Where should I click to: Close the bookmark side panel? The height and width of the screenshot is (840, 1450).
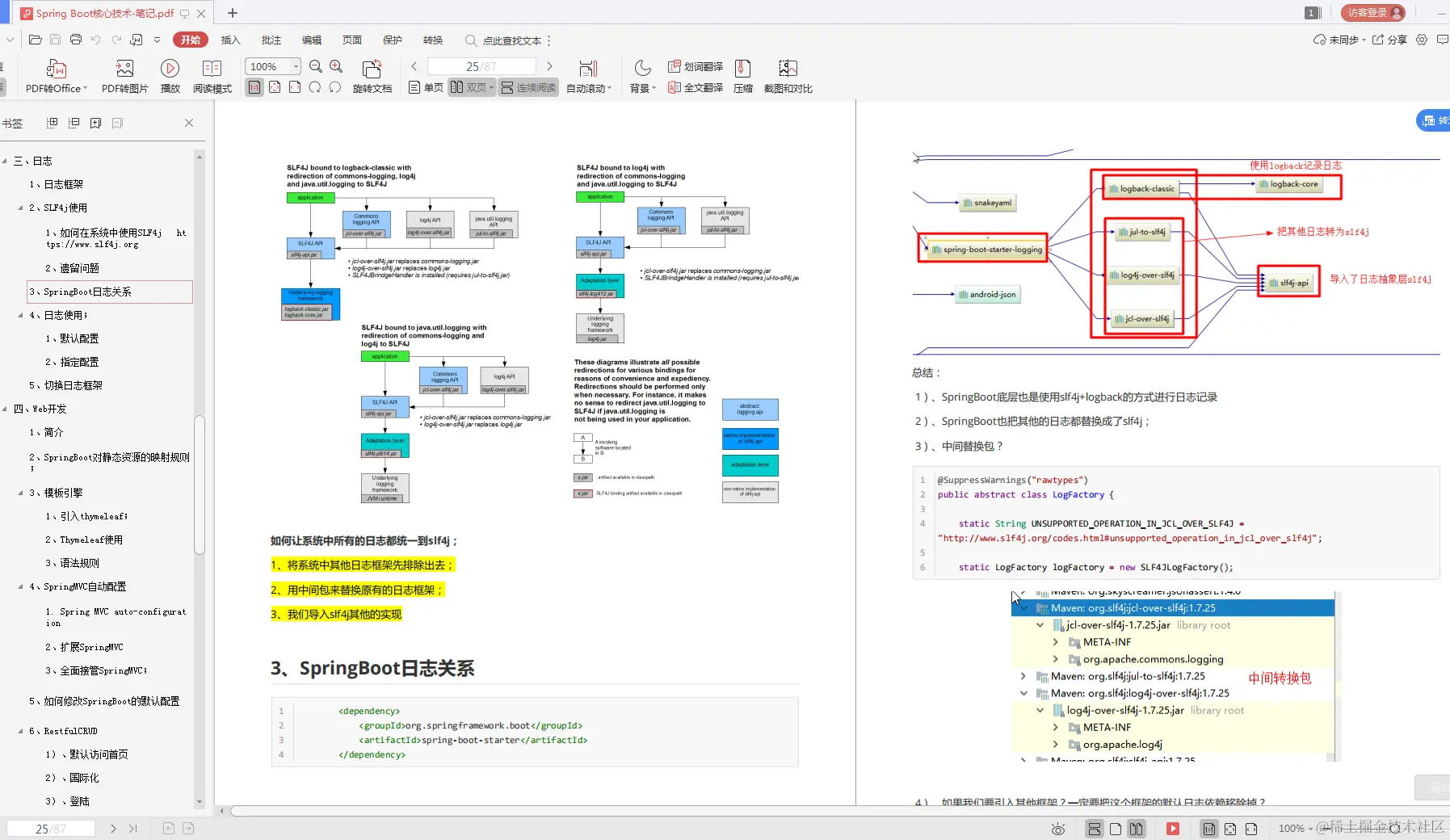[x=189, y=123]
